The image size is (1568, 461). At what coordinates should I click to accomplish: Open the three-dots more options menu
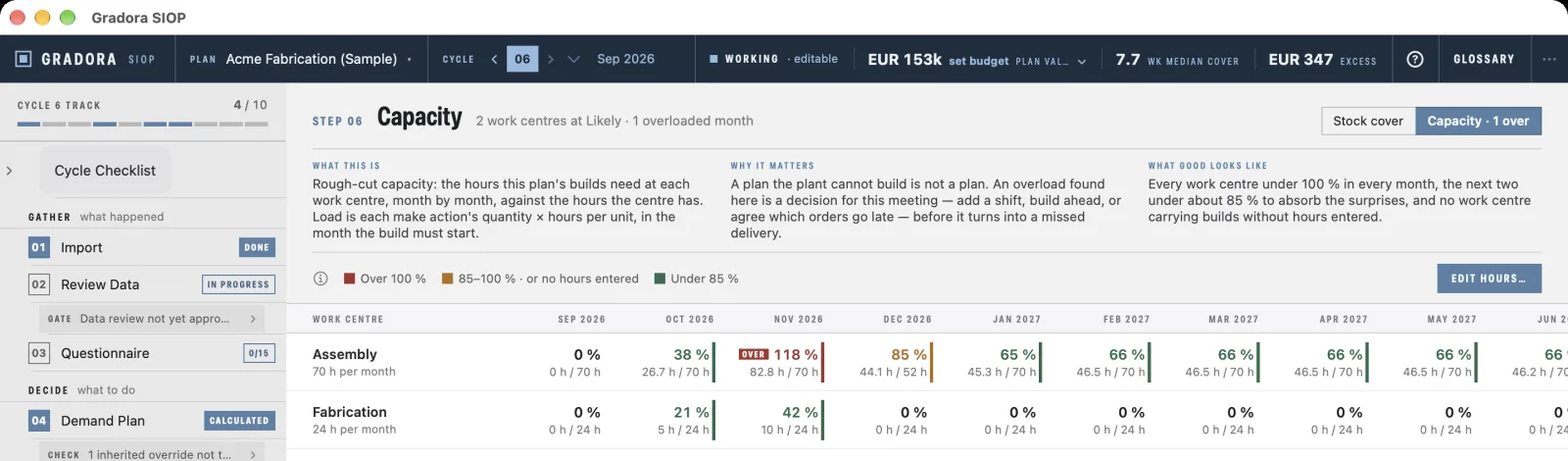[1549, 59]
